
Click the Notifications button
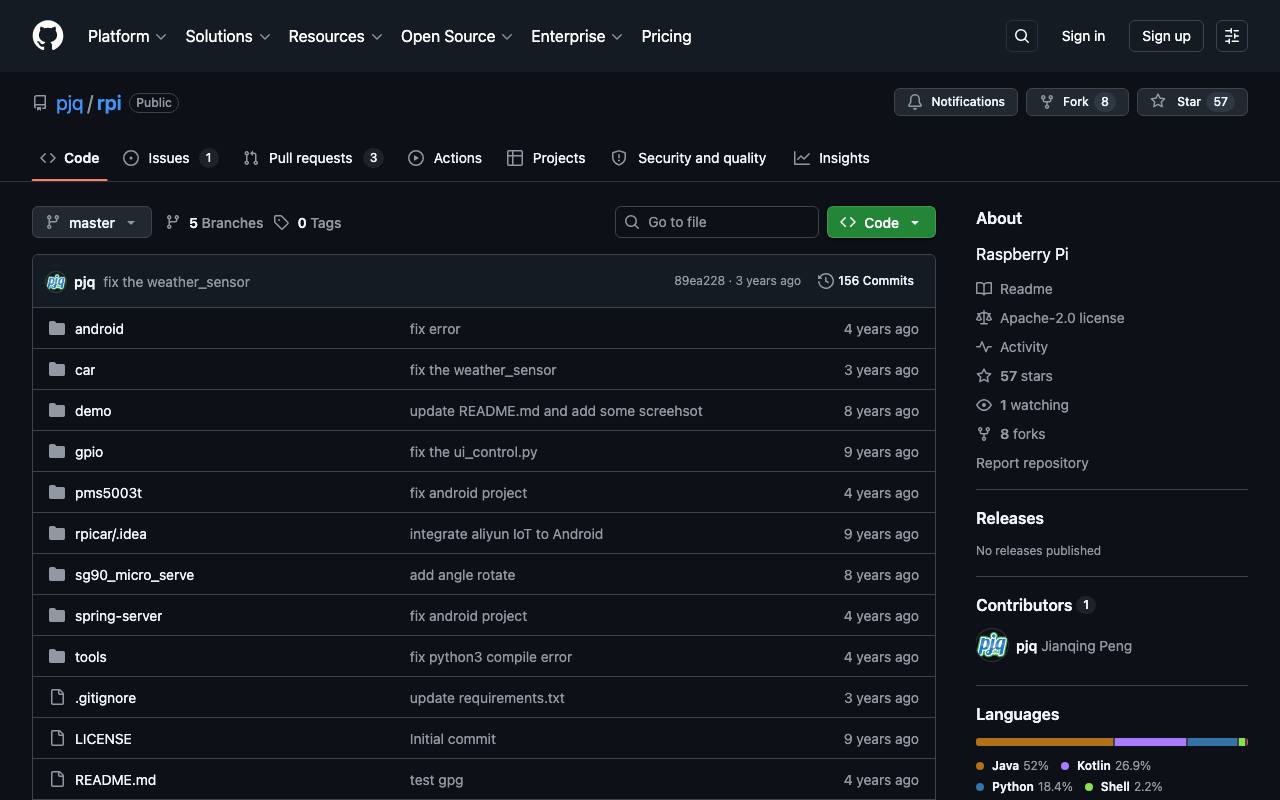coord(956,102)
